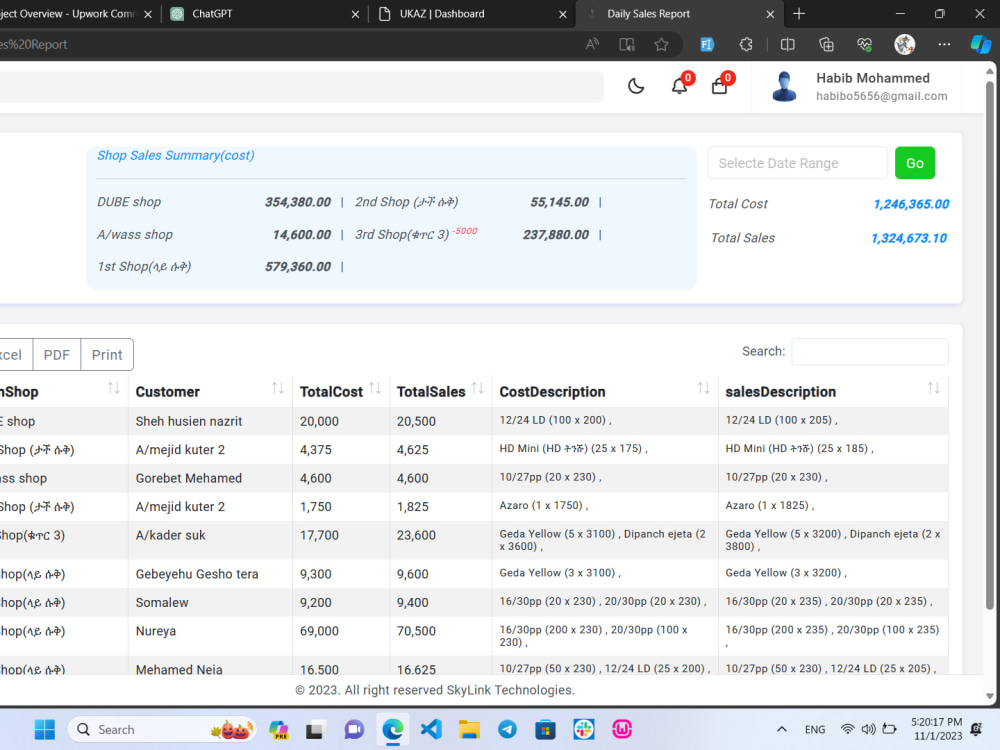This screenshot has width=1000, height=750.
Task: Click the table Search field
Action: [870, 351]
